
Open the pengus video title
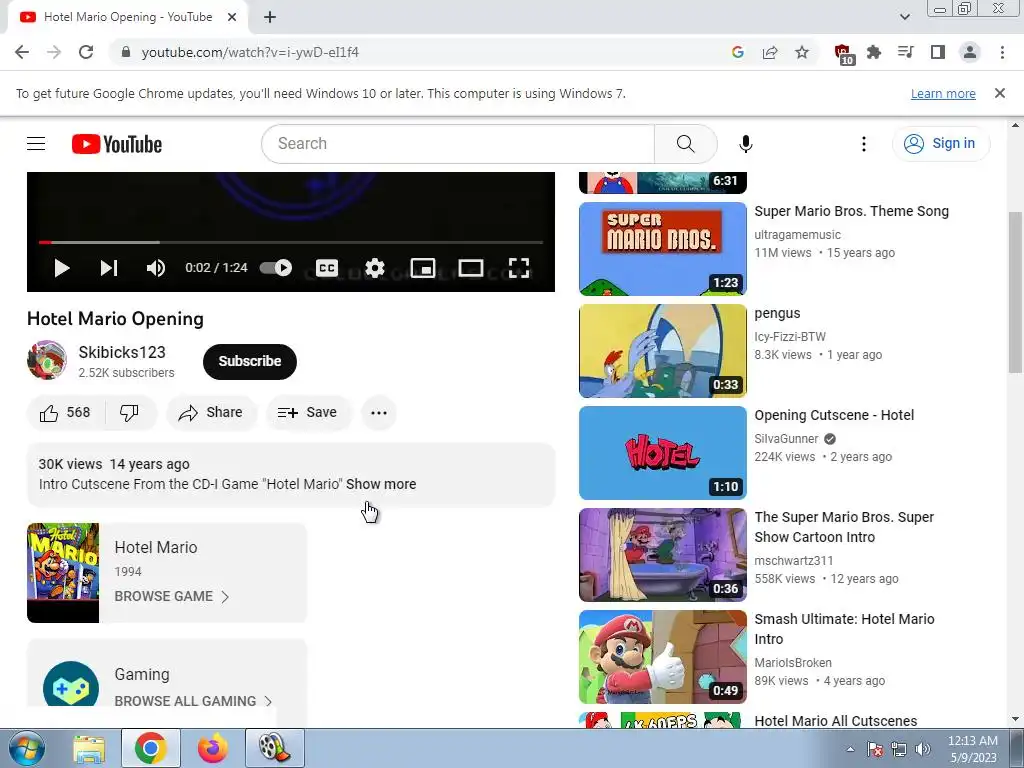pos(777,313)
